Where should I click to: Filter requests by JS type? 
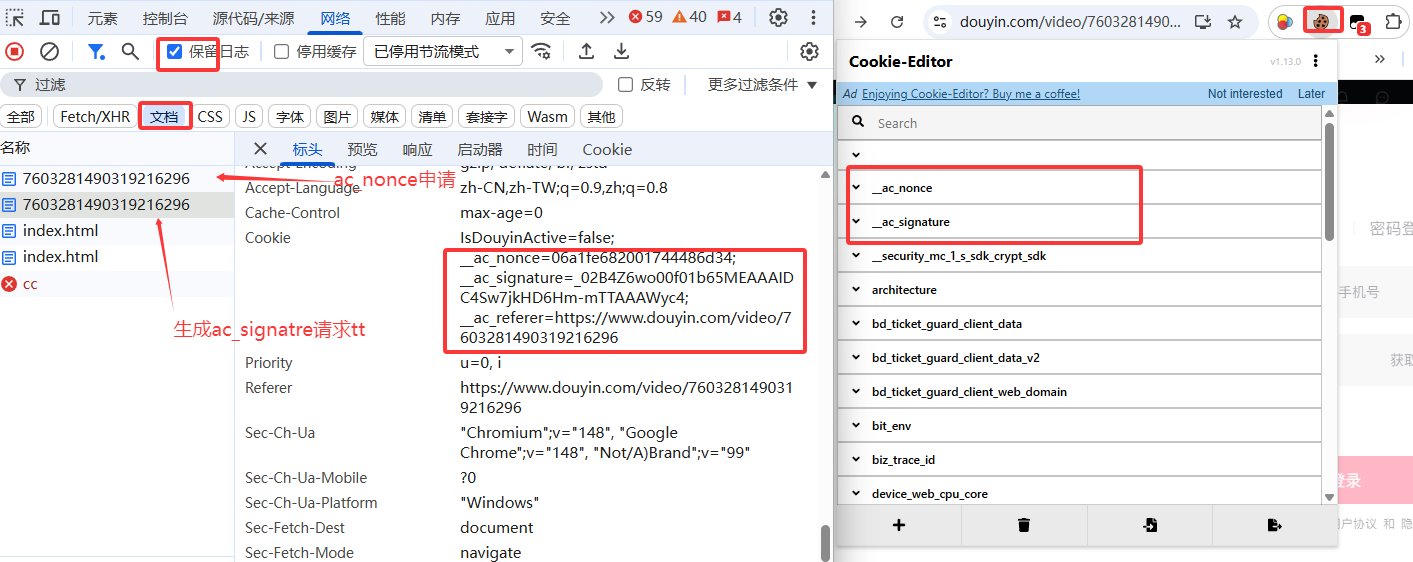pyautogui.click(x=249, y=117)
